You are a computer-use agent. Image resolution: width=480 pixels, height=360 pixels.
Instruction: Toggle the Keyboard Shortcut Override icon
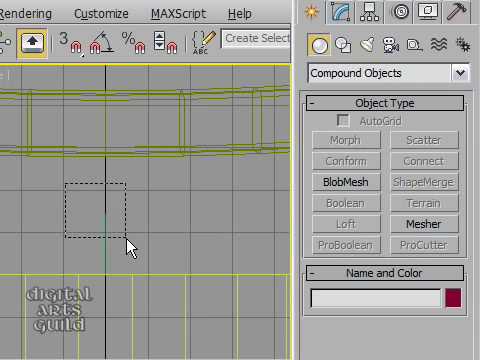pos(32,43)
